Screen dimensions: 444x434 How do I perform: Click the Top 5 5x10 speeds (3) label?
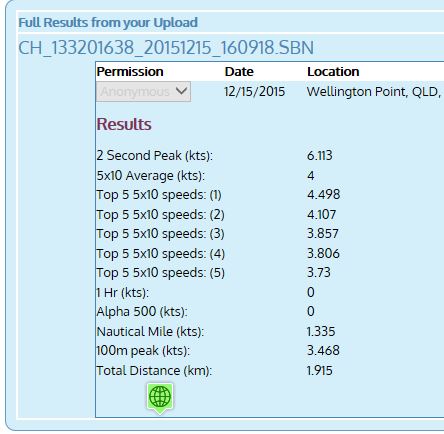160,234
